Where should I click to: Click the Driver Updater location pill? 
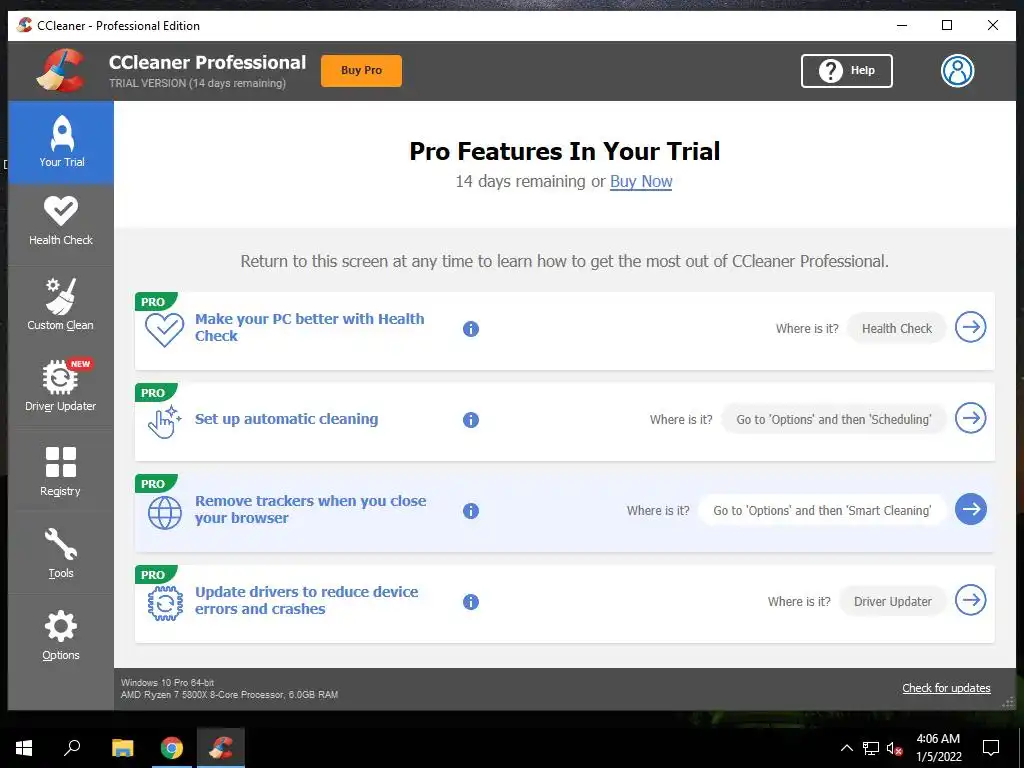point(893,601)
